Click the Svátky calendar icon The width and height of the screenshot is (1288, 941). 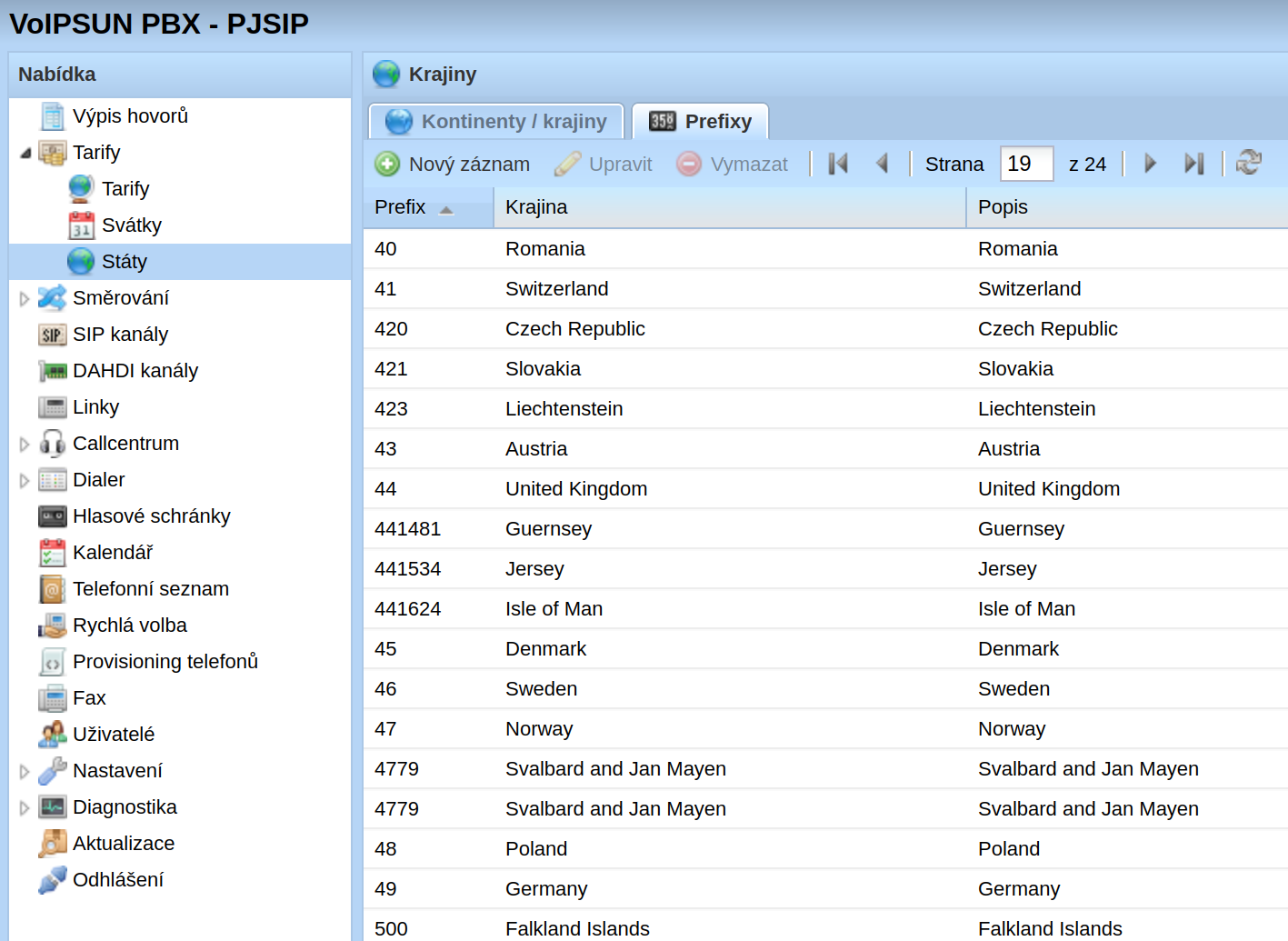coord(82,225)
